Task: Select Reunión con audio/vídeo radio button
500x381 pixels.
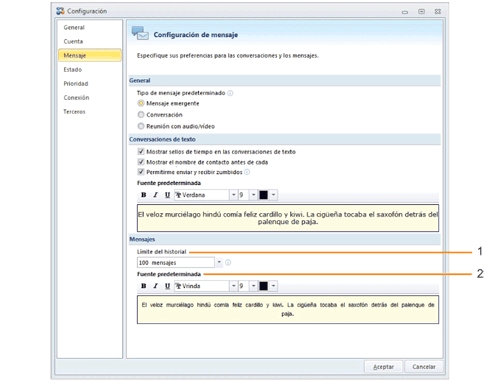Action: point(141,126)
